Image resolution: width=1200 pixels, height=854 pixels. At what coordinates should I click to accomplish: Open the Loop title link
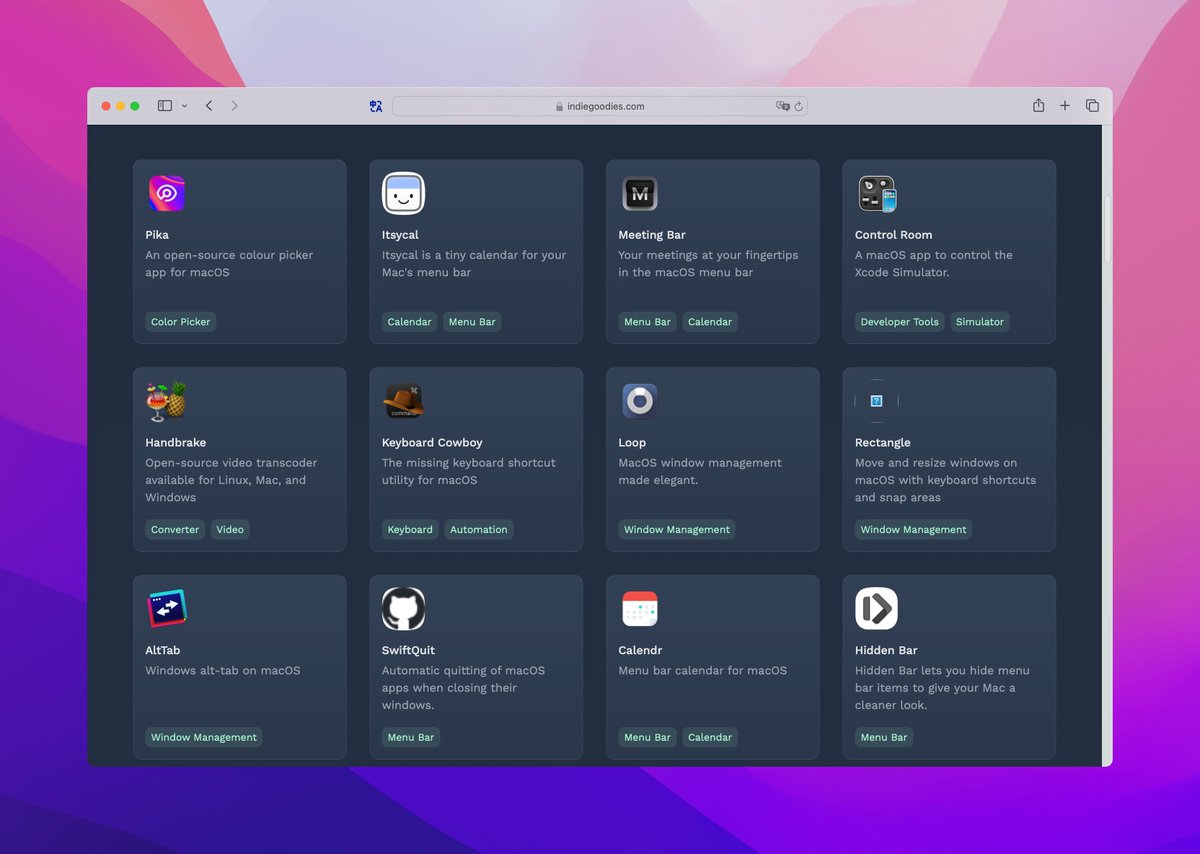[632, 443]
